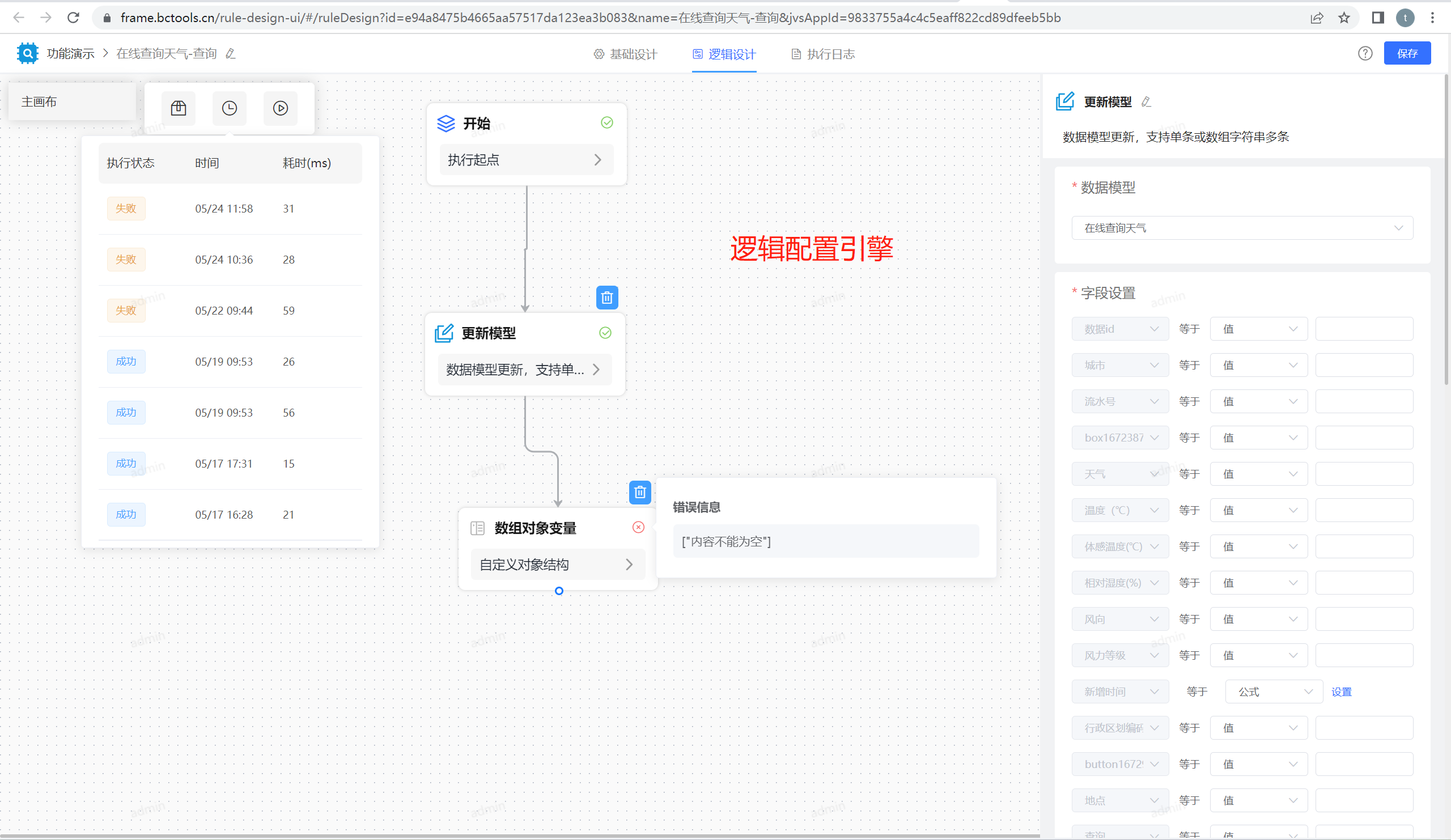Screen dimensions: 1451x840
Task: Open the 数据id field dropdown
Action: click(x=1120, y=329)
